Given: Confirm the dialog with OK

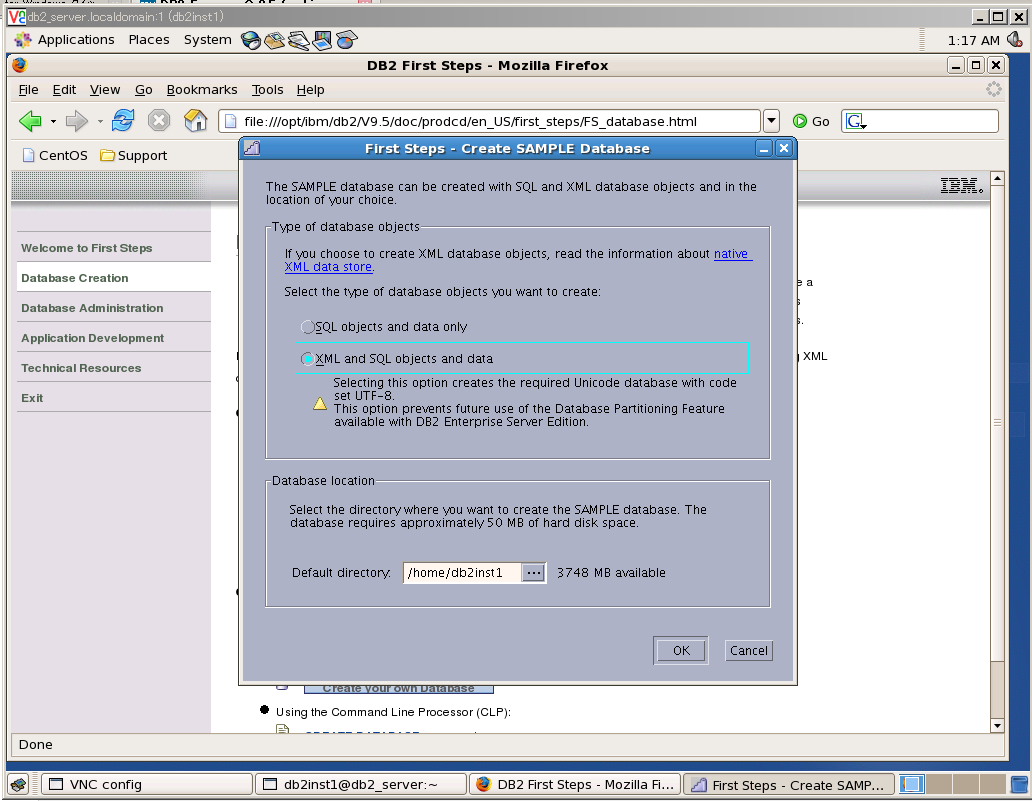Looking at the screenshot, I should 681,650.
